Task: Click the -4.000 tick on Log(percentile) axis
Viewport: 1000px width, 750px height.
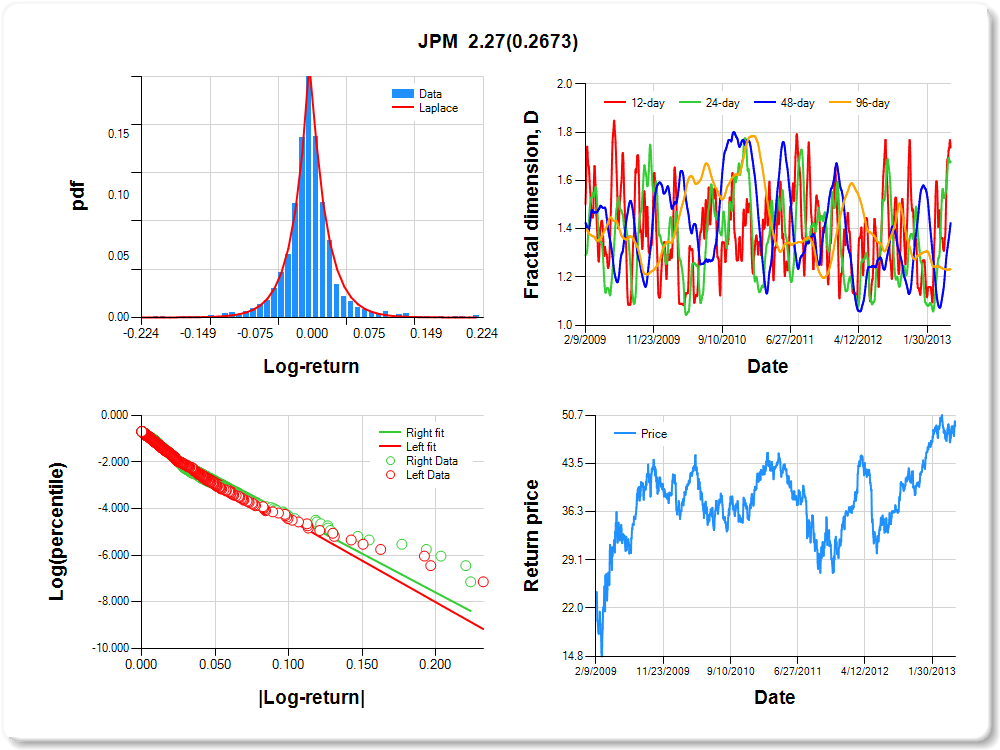Action: pos(114,508)
